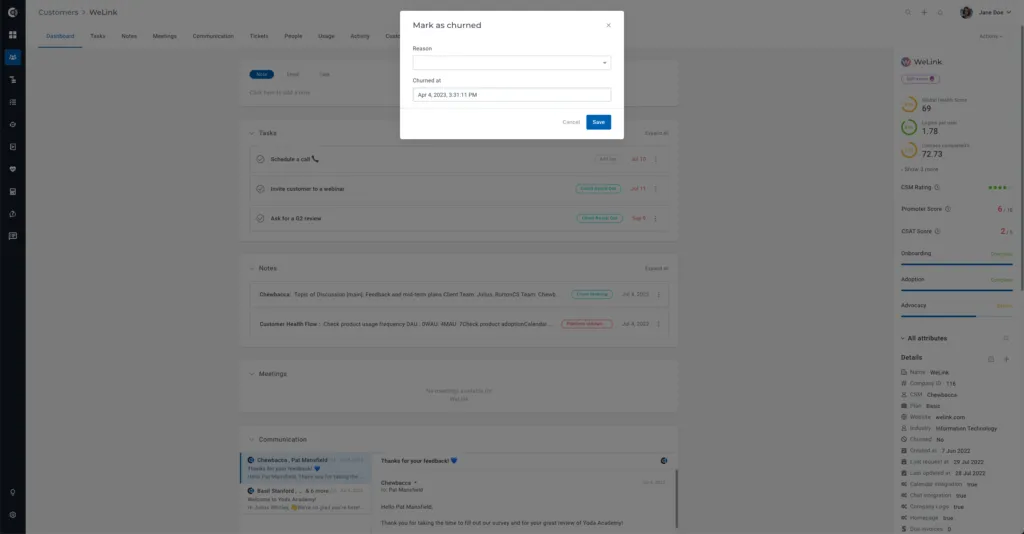Collapse the Meetings section
The height and width of the screenshot is (534, 1024).
coord(251,374)
